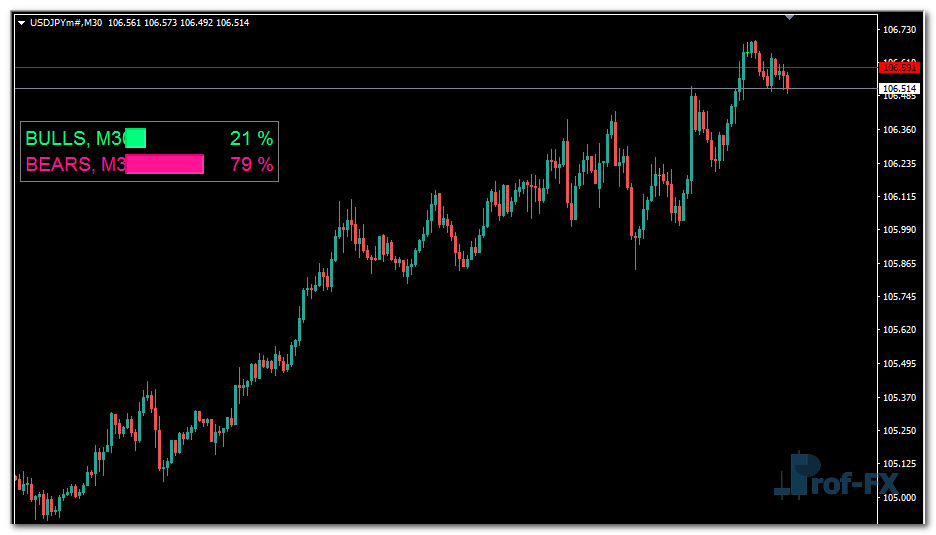The image size is (936, 535).
Task: Click the 79 % bears percentage value
Action: 251,165
